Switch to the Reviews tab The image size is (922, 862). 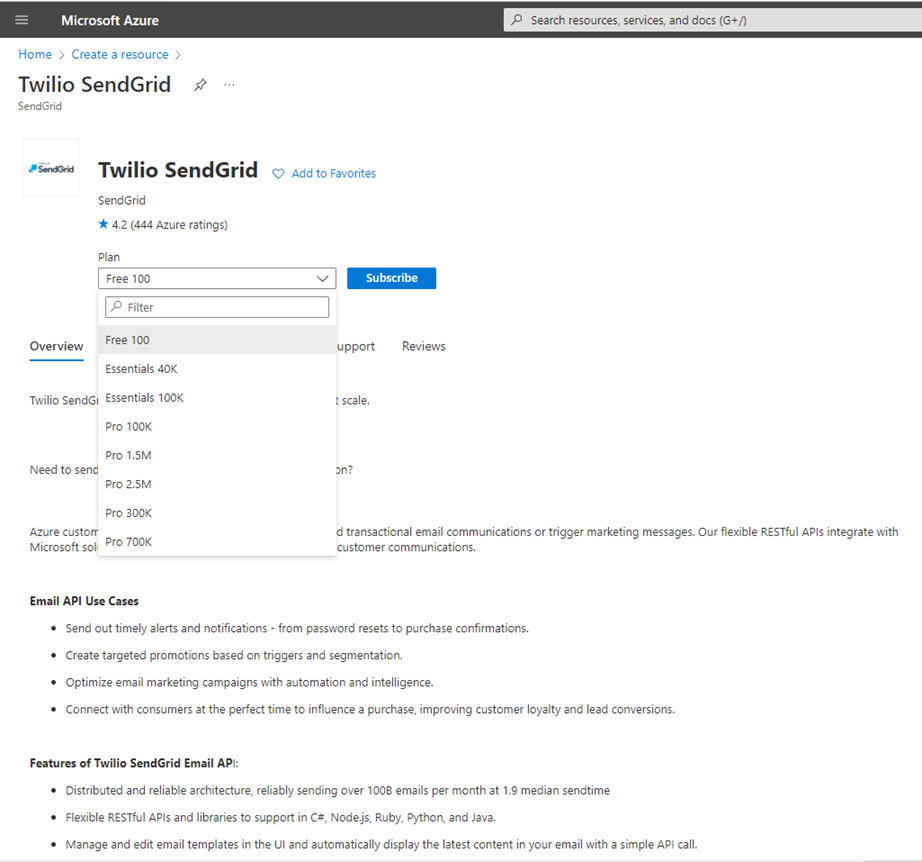pyautogui.click(x=423, y=346)
